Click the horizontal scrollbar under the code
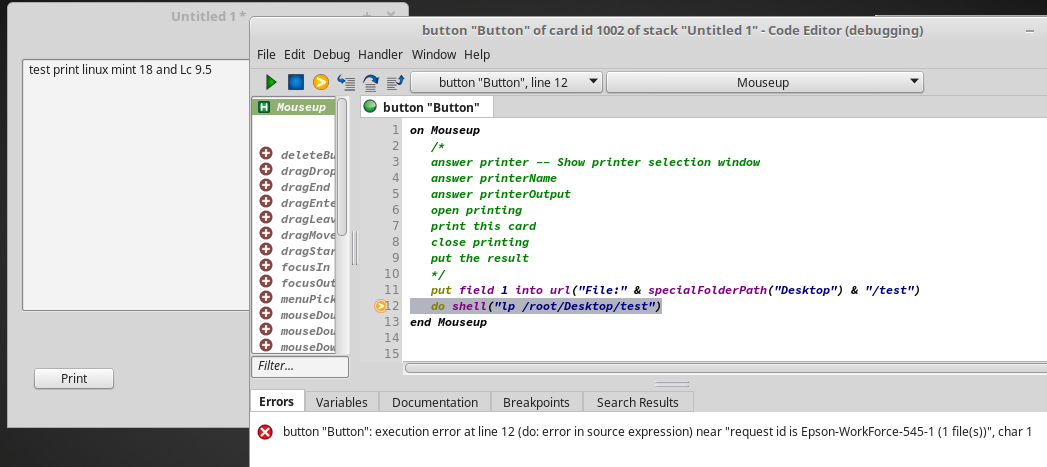The image size is (1047, 467). pos(720,368)
